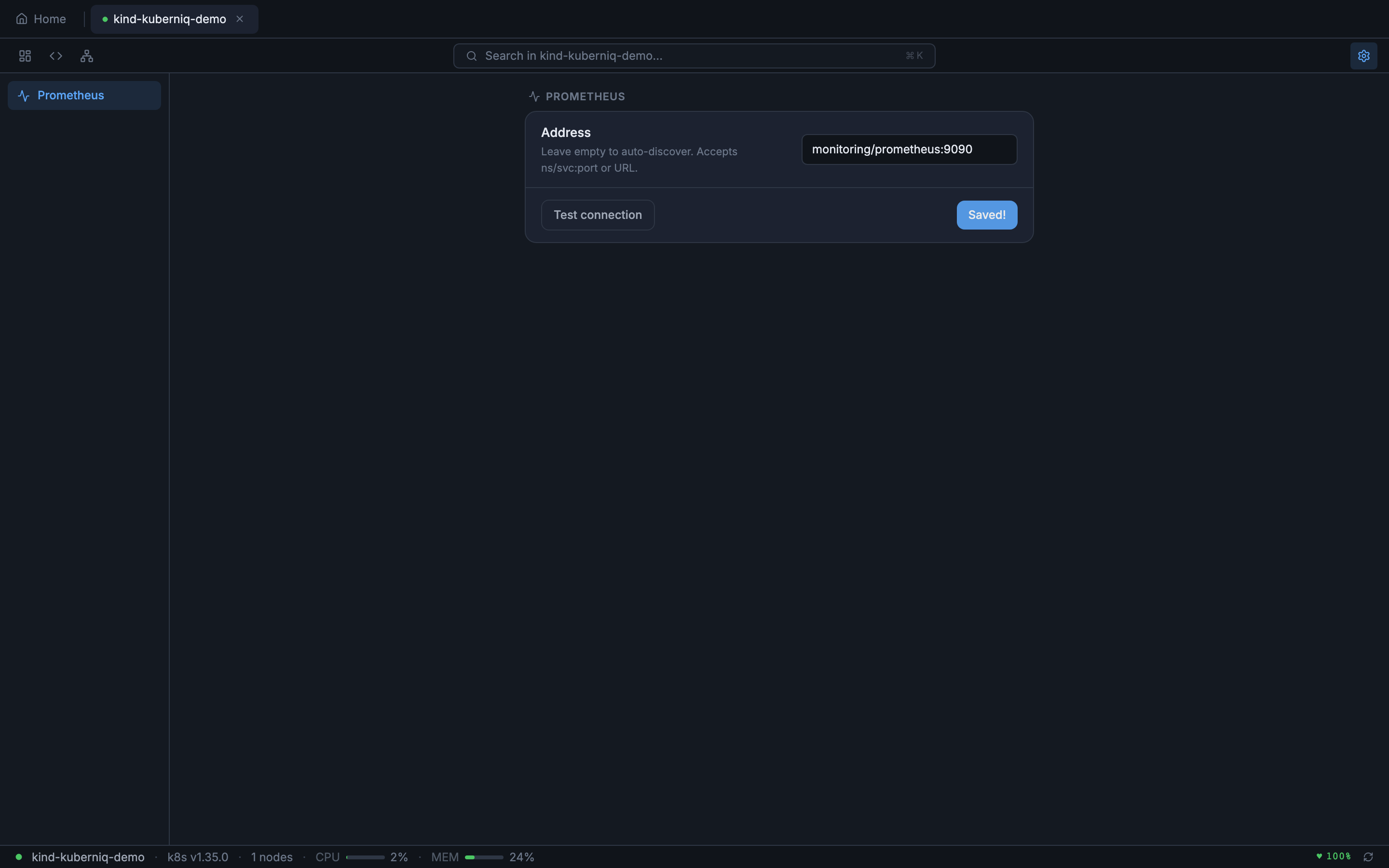Open the resource topology view
The width and height of the screenshot is (1389, 868).
pyautogui.click(x=87, y=55)
